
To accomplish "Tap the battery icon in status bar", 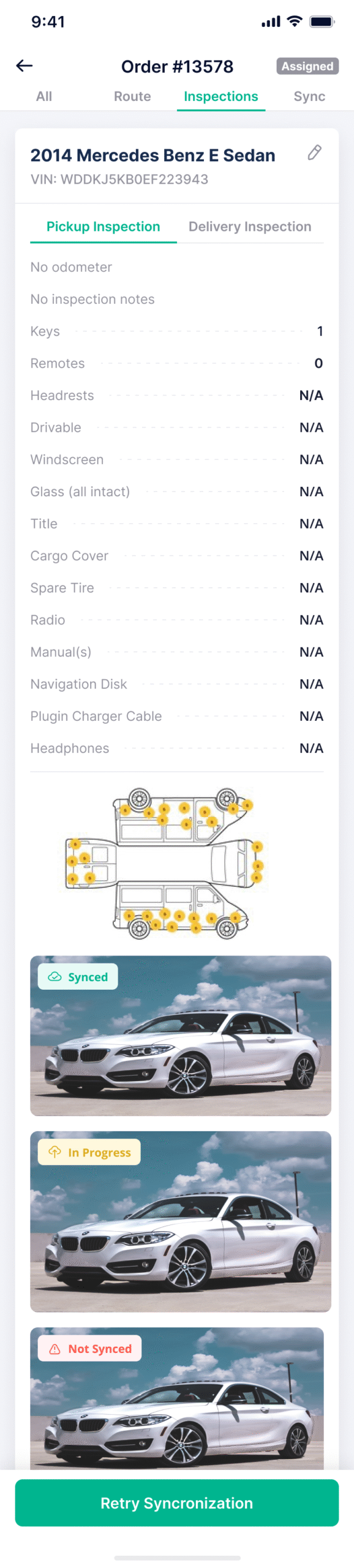I will tap(322, 21).
